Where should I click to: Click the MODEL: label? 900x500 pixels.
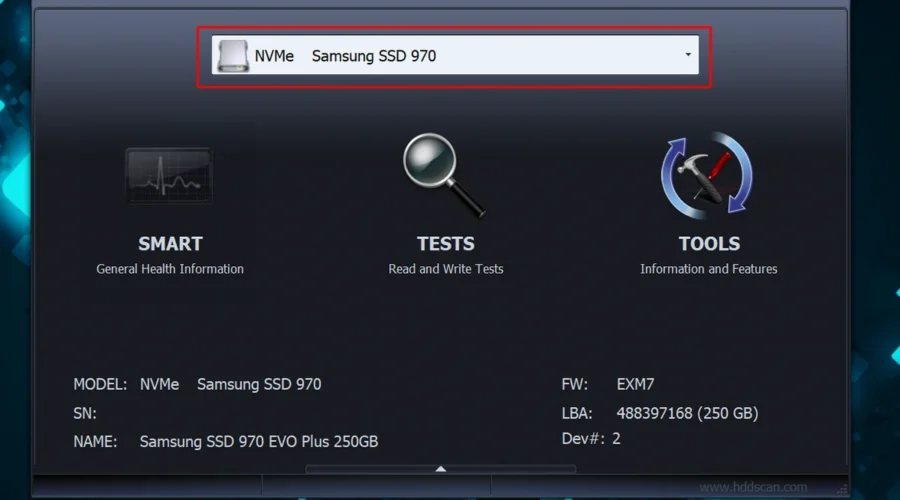100,385
